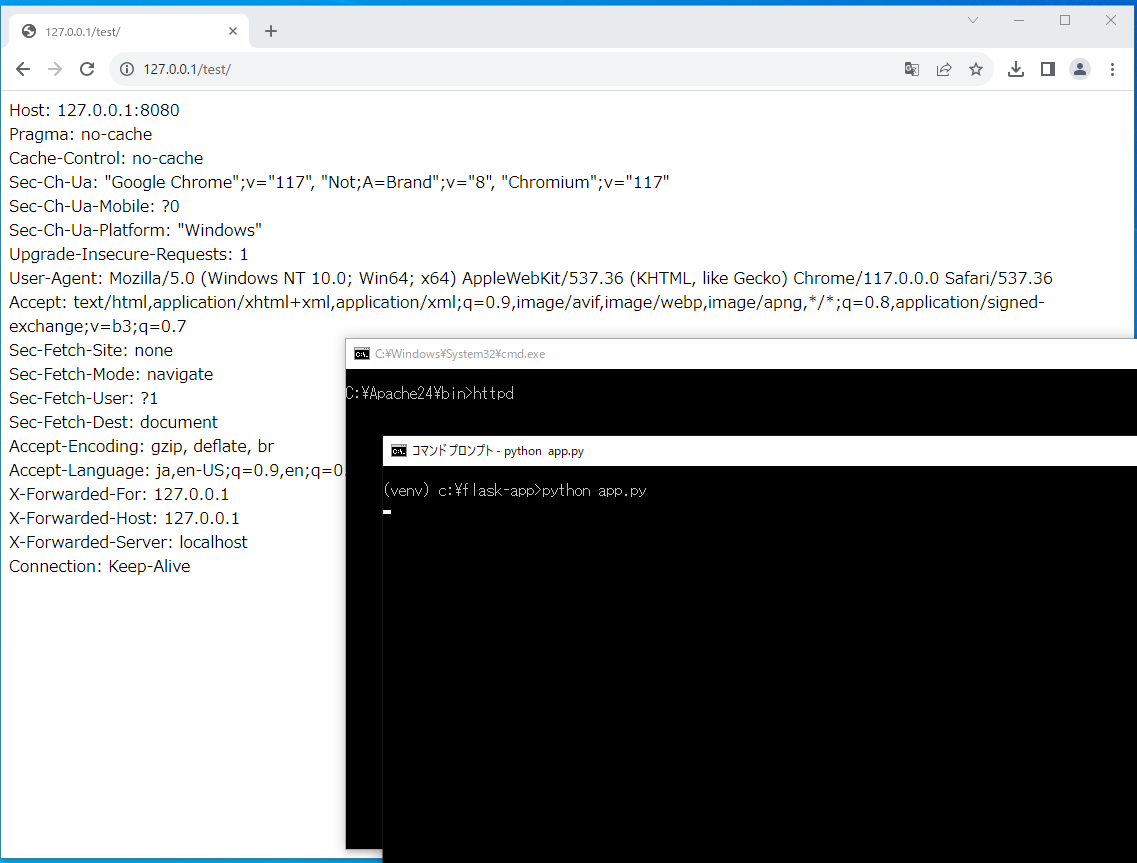Open Chrome's three-dot menu
Viewport: 1137px width, 863px height.
coord(1112,69)
